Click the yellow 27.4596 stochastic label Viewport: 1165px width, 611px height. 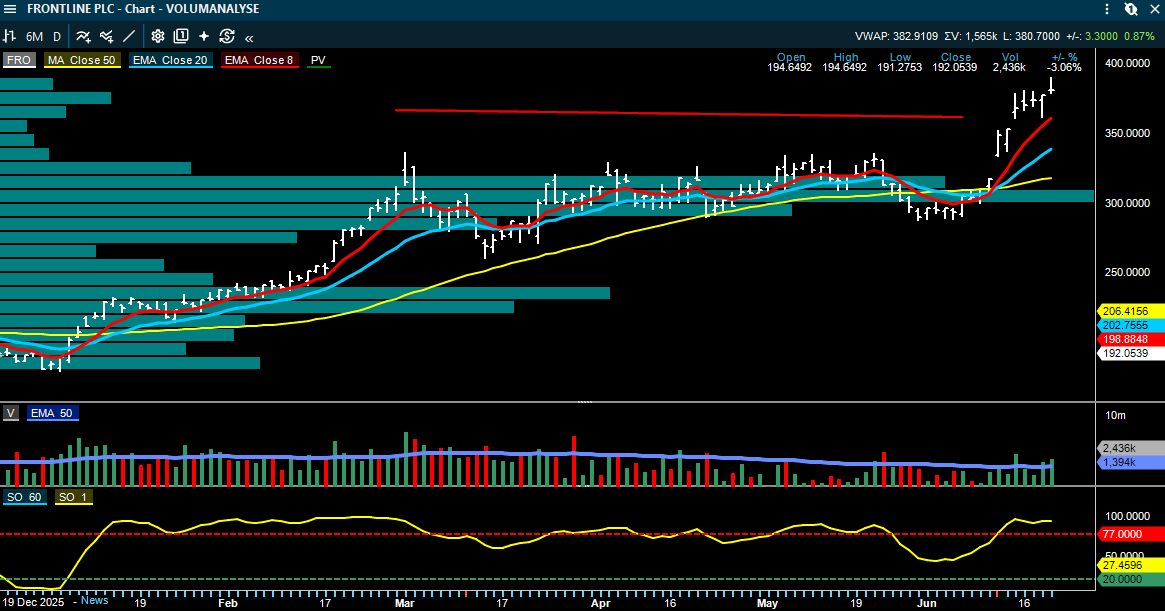[x=1130, y=566]
